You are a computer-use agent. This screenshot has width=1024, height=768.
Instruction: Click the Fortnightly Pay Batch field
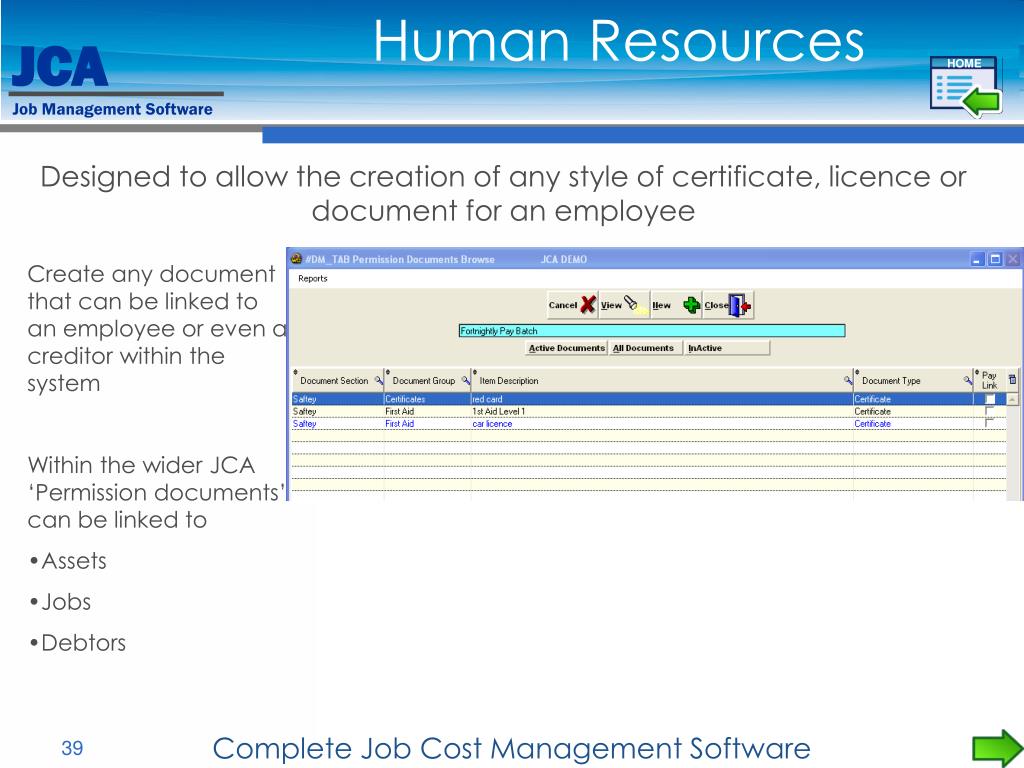point(652,331)
